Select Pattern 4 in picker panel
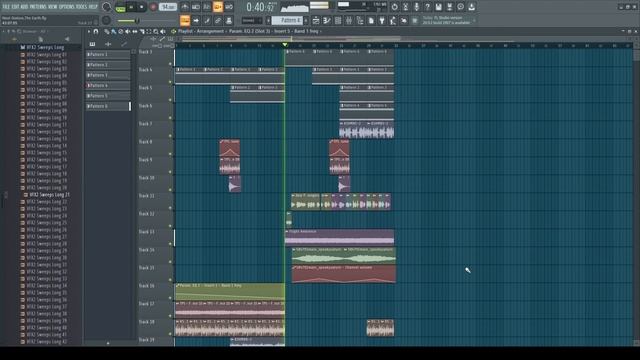Image resolution: width=640 pixels, height=360 pixels. point(108,85)
